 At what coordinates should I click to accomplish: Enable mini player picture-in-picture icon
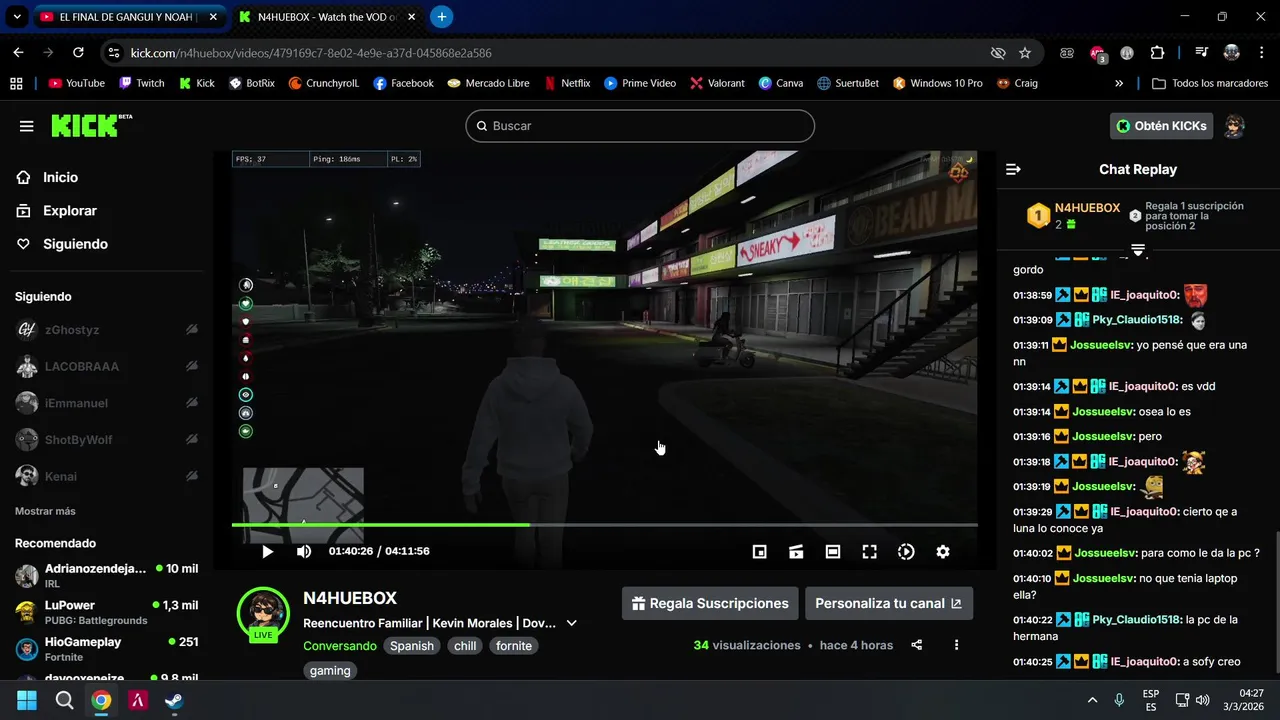pyautogui.click(x=759, y=552)
